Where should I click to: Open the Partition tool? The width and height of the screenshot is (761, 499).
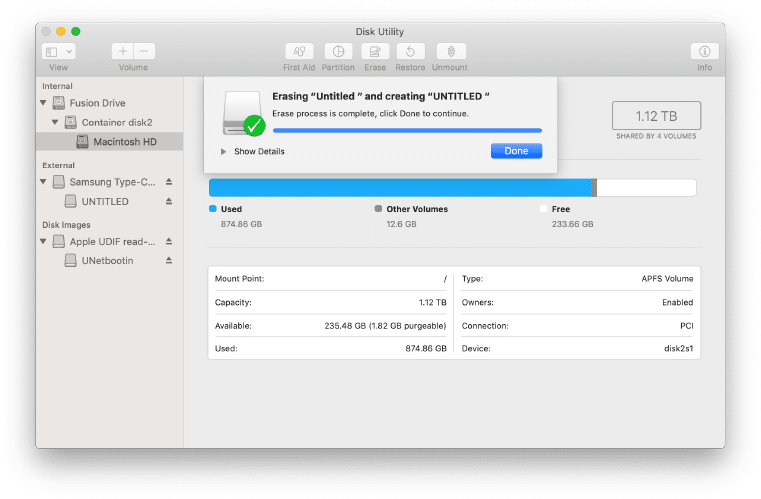click(x=338, y=51)
